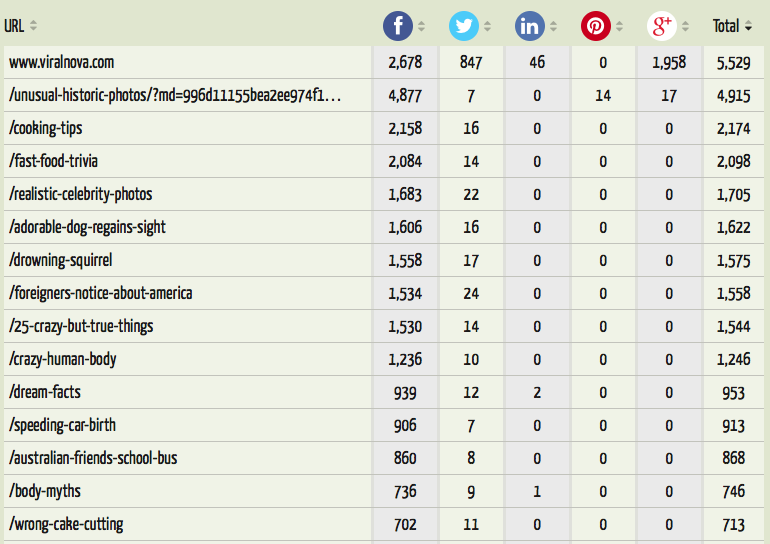Click the Twitter bird icon header

pos(464,26)
